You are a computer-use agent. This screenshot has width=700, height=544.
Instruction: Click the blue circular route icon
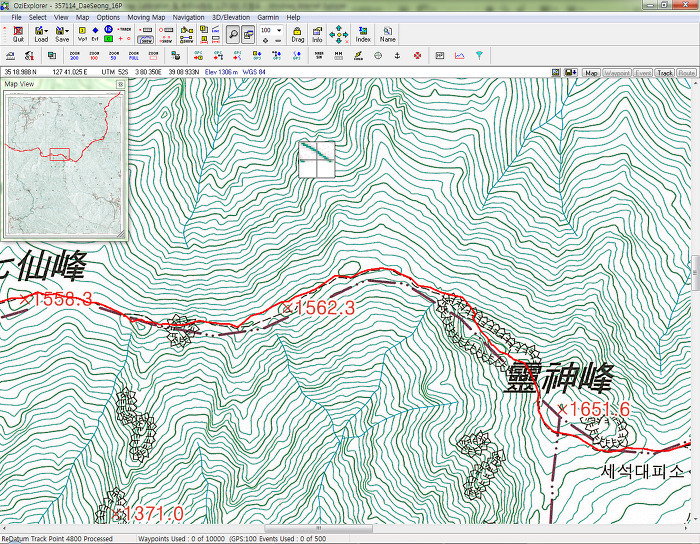tap(108, 29)
